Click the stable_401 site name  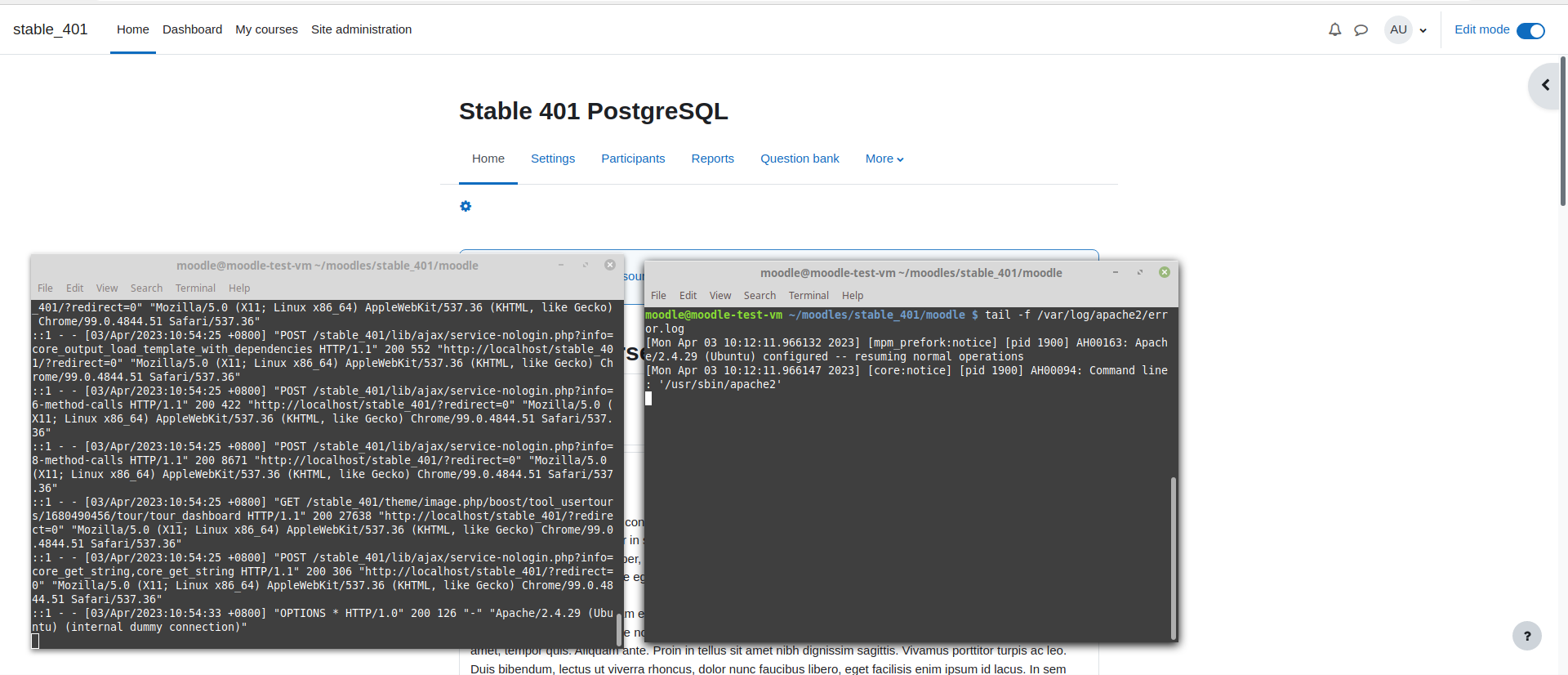(x=50, y=29)
